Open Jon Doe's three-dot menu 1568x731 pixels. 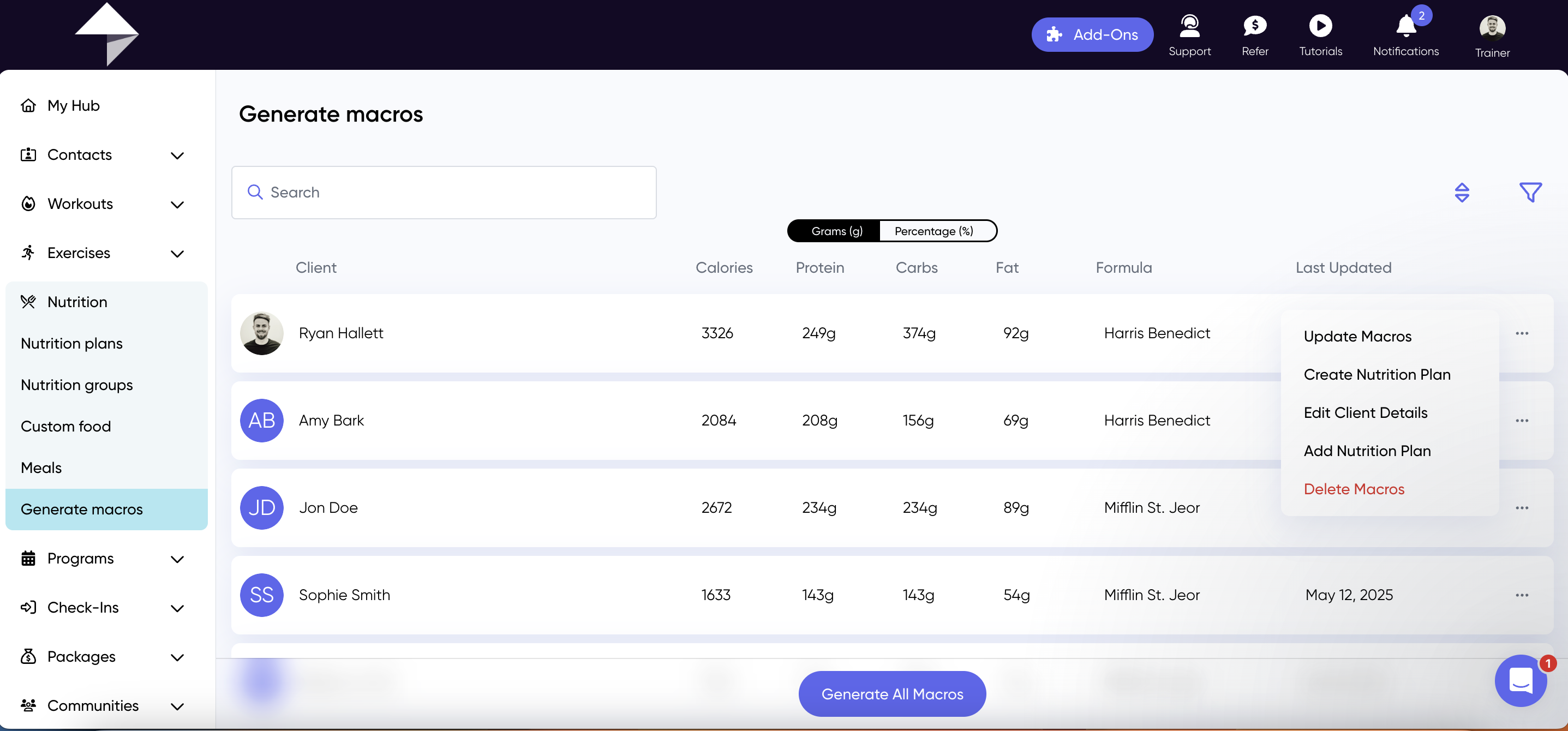click(1522, 508)
